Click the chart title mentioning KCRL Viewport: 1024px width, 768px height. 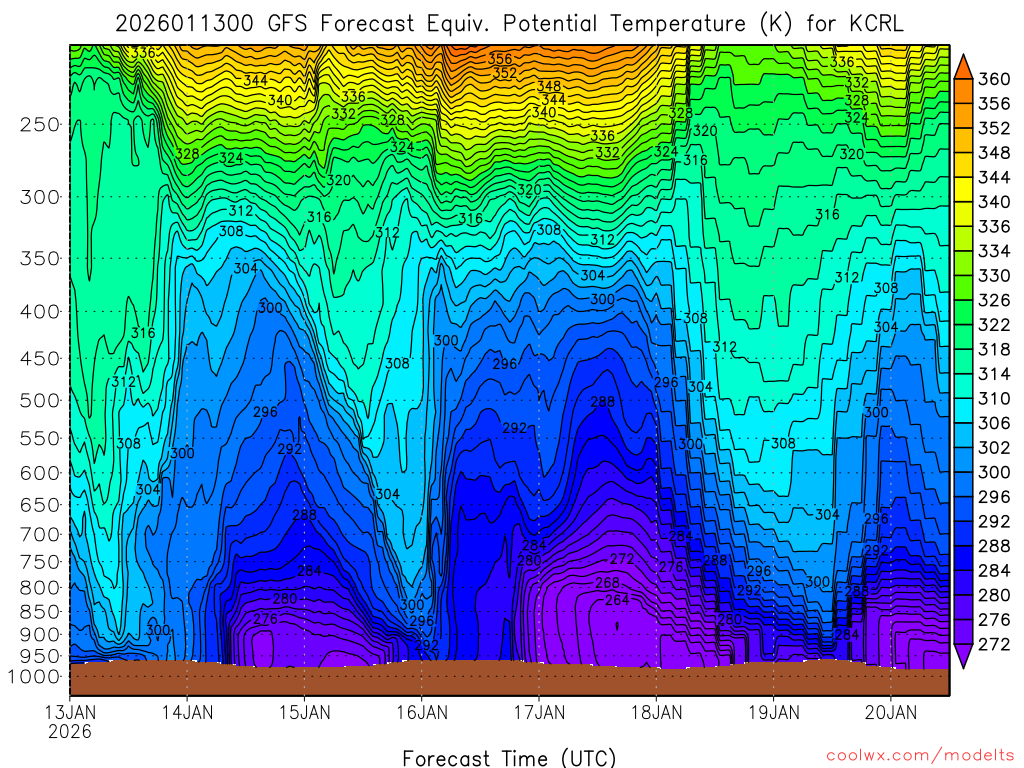[x=509, y=24]
